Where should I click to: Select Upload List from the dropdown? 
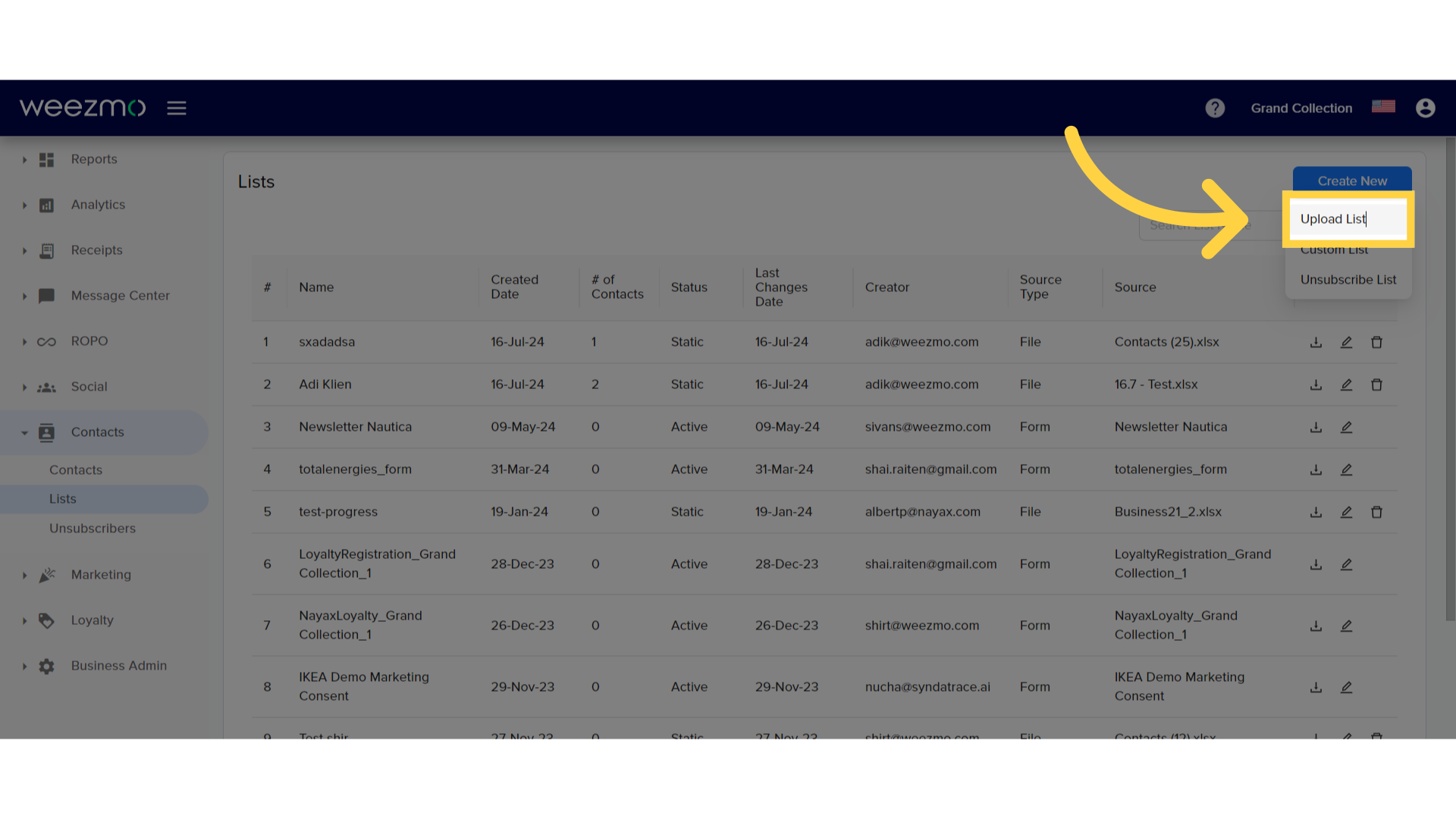1348,219
